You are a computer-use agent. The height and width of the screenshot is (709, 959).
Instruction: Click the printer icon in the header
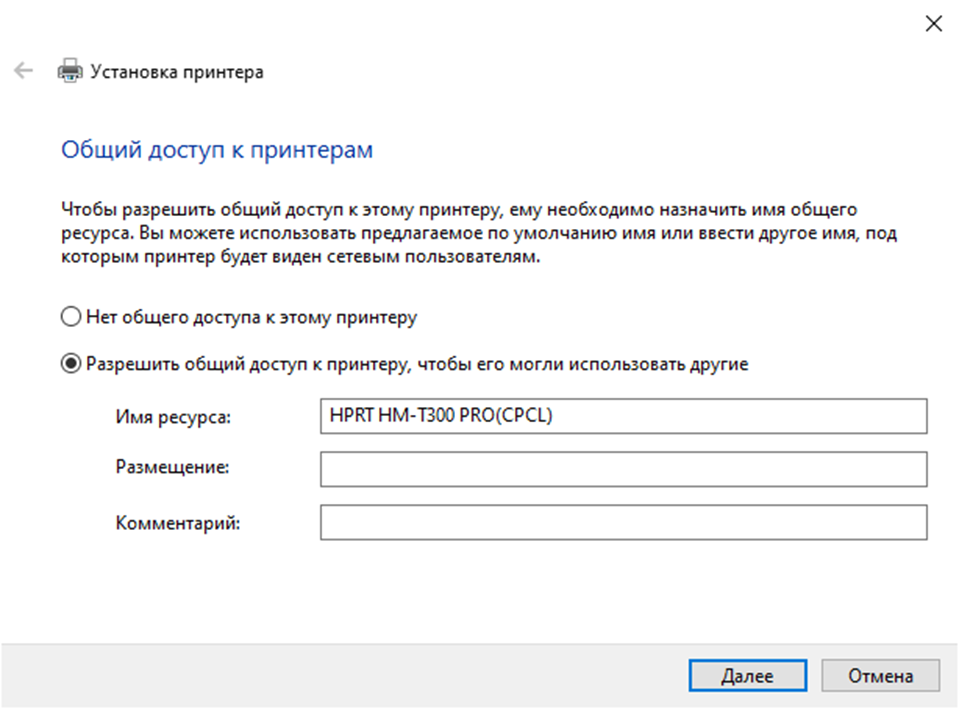click(69, 71)
